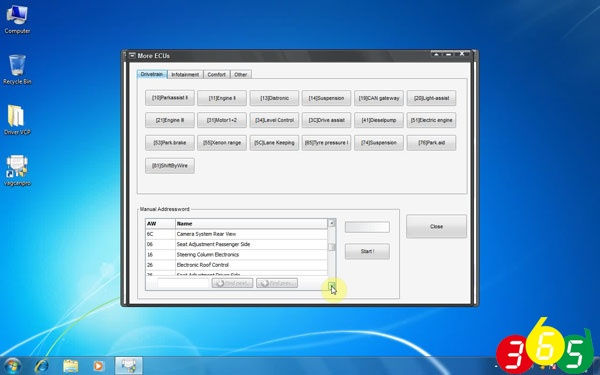Click the address table scroll-up arrow
The image size is (600, 375).
[x=332, y=223]
